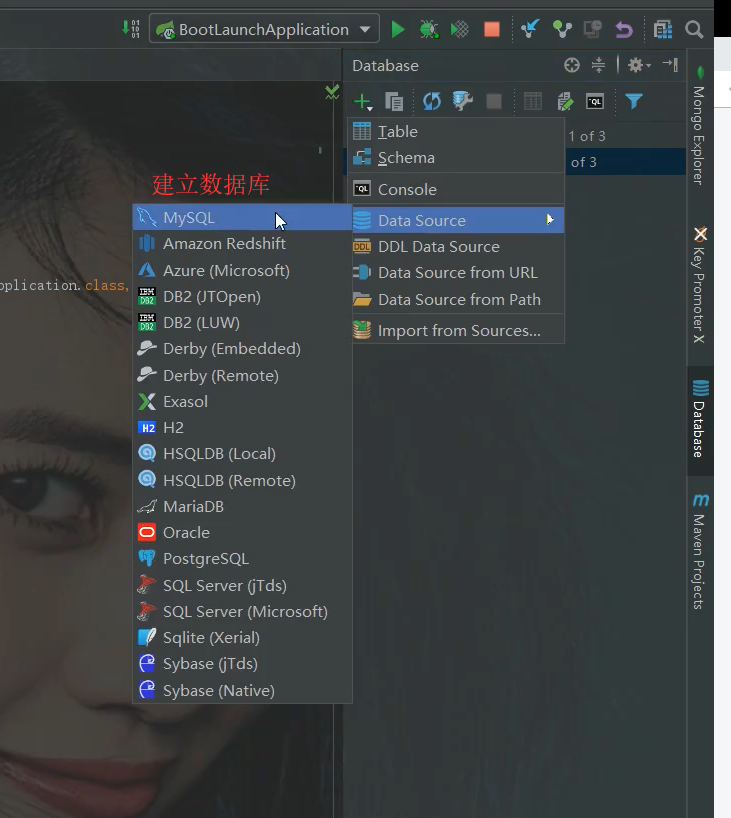Select Derby (Remote) data source

(243, 376)
